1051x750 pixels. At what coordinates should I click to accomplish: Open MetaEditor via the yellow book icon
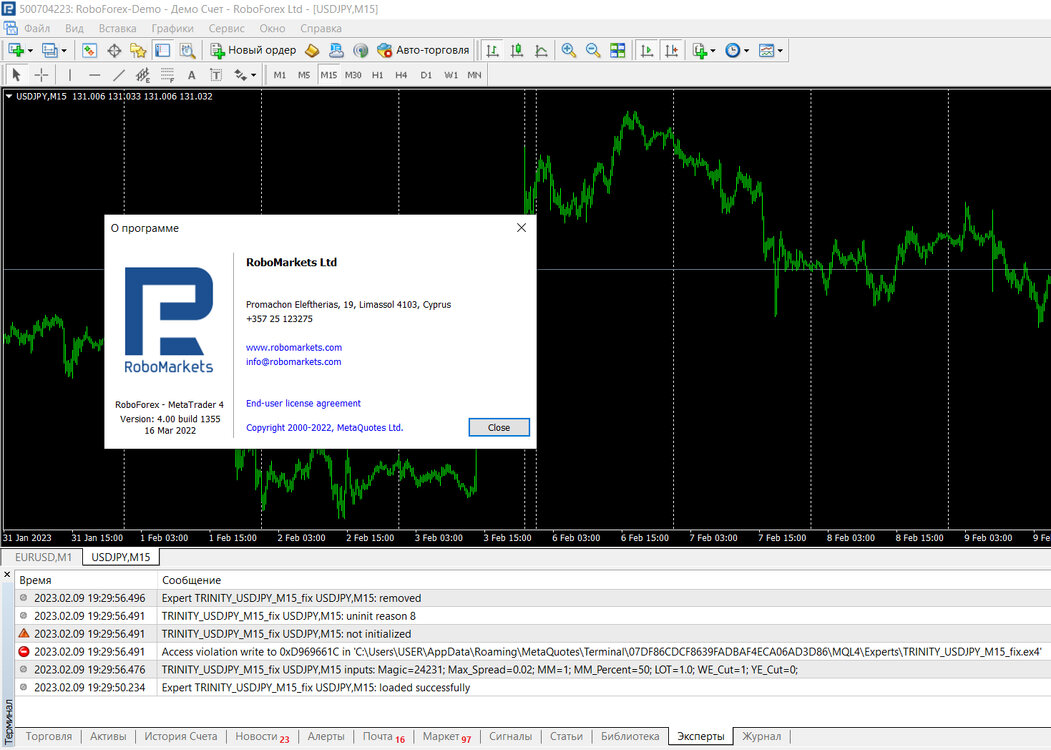312,50
